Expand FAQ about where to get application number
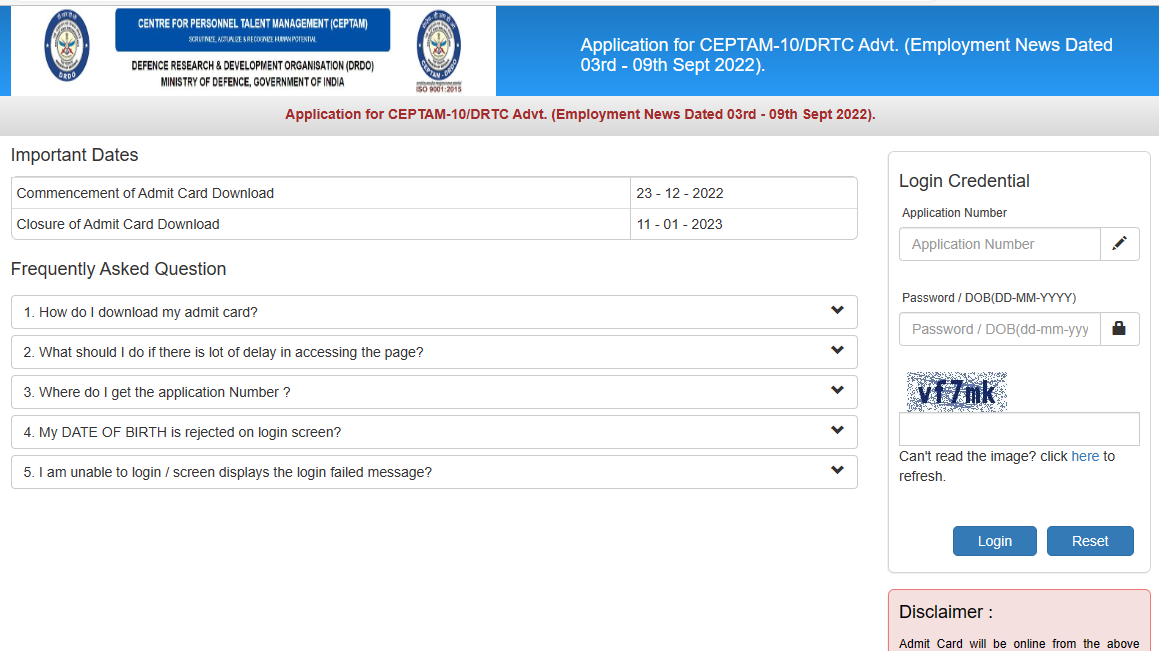 click(x=433, y=391)
